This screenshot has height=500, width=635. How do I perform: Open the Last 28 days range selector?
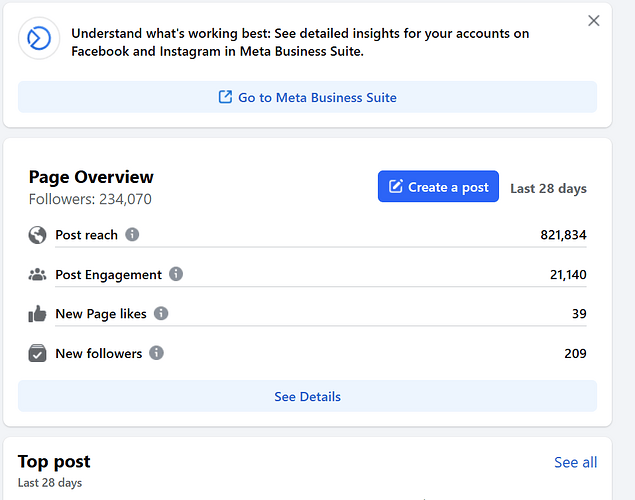point(548,188)
